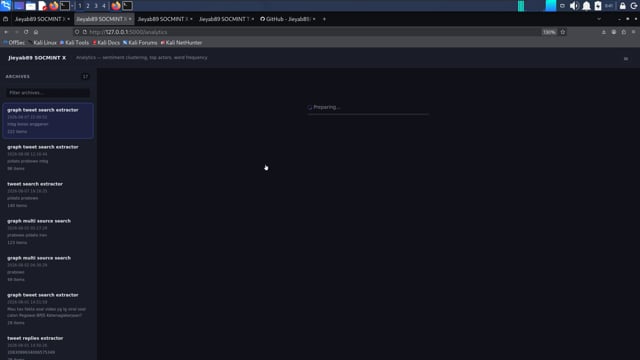This screenshot has height=360, width=640.
Task: Focus the running terminal window in taskbar
Action: (x=127, y=6)
